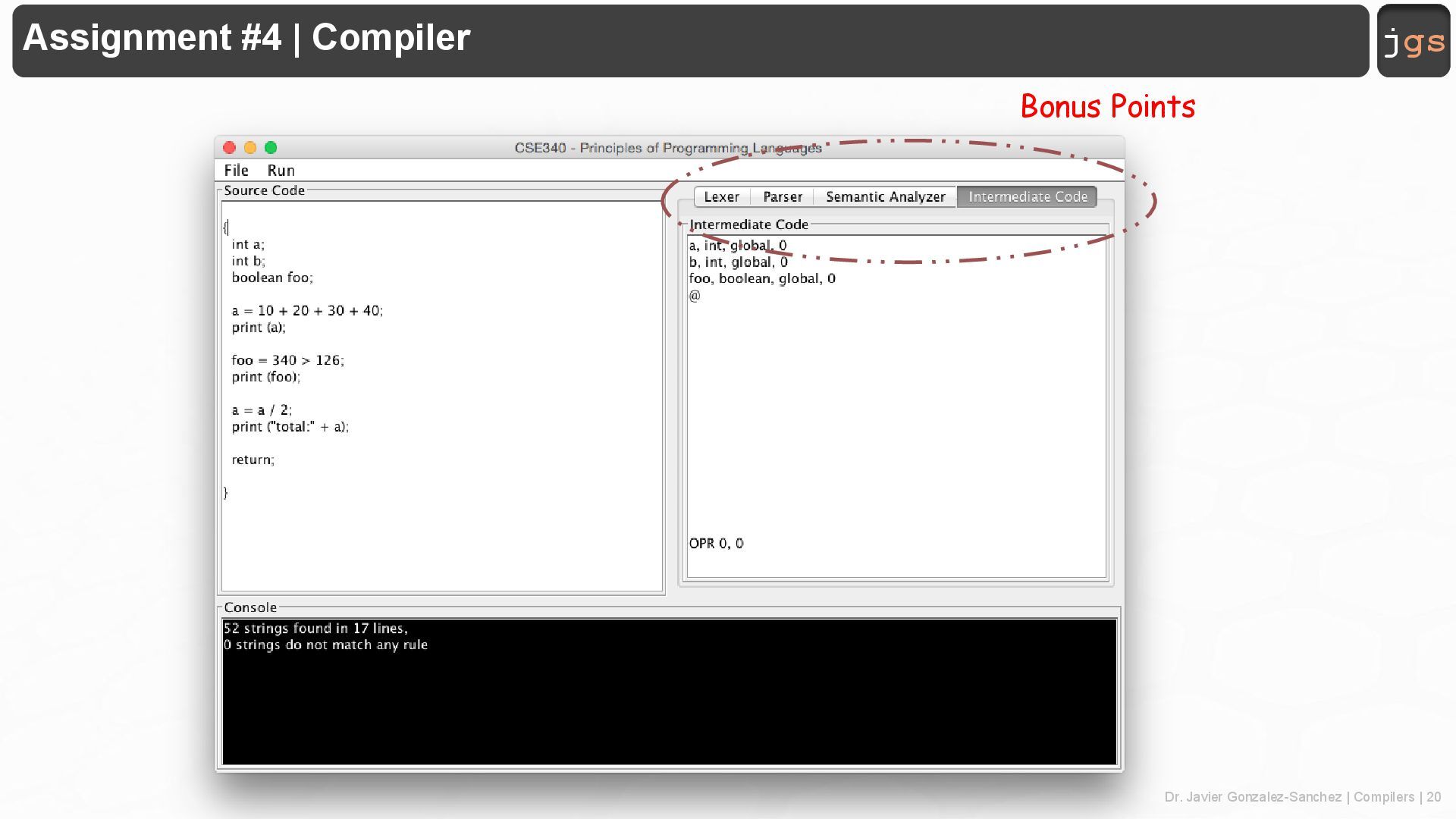1456x819 pixels.
Task: Select the Semantic Analyzer tab
Action: point(885,197)
